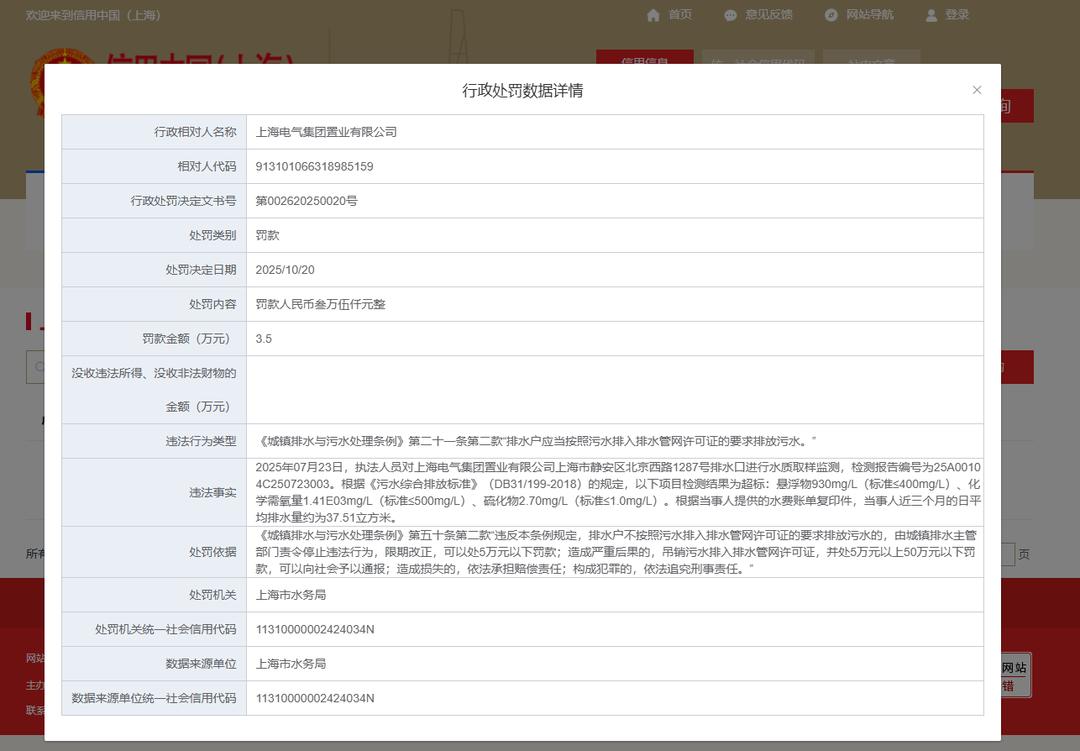Click the fine amount value 3.5
The image size is (1080, 751).
[264, 339]
